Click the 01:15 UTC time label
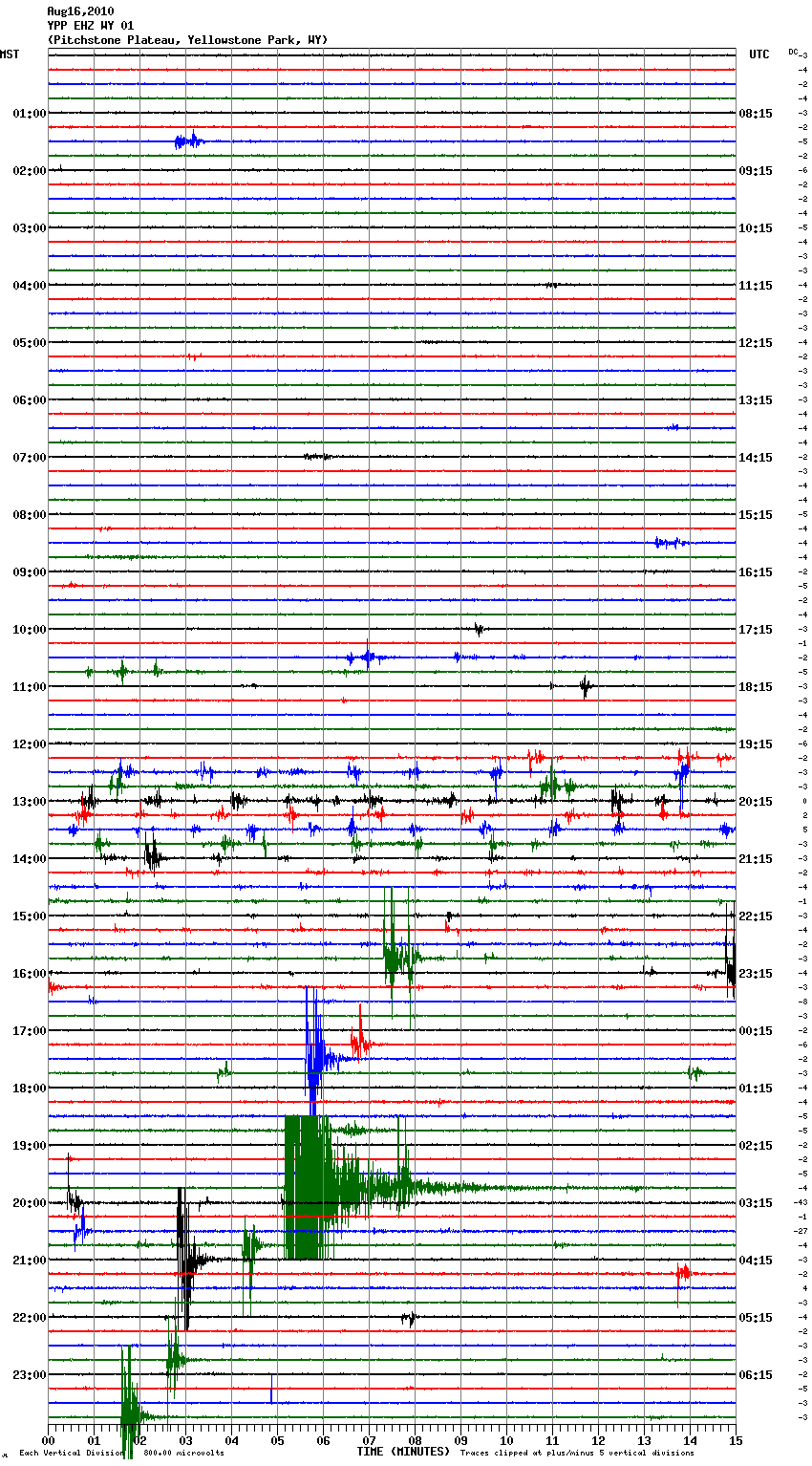 coord(756,1089)
